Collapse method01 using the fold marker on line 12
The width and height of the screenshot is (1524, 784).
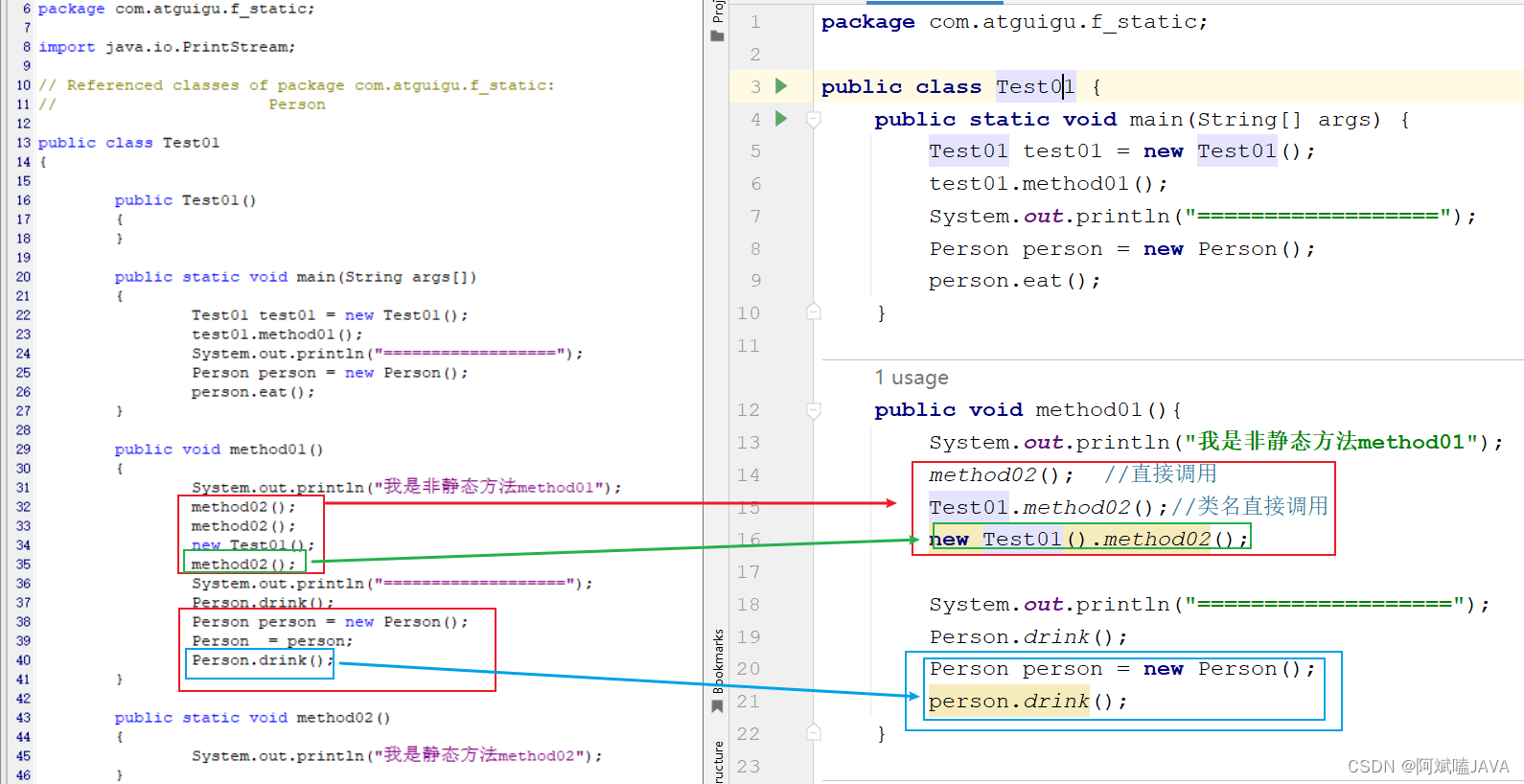[x=814, y=410]
